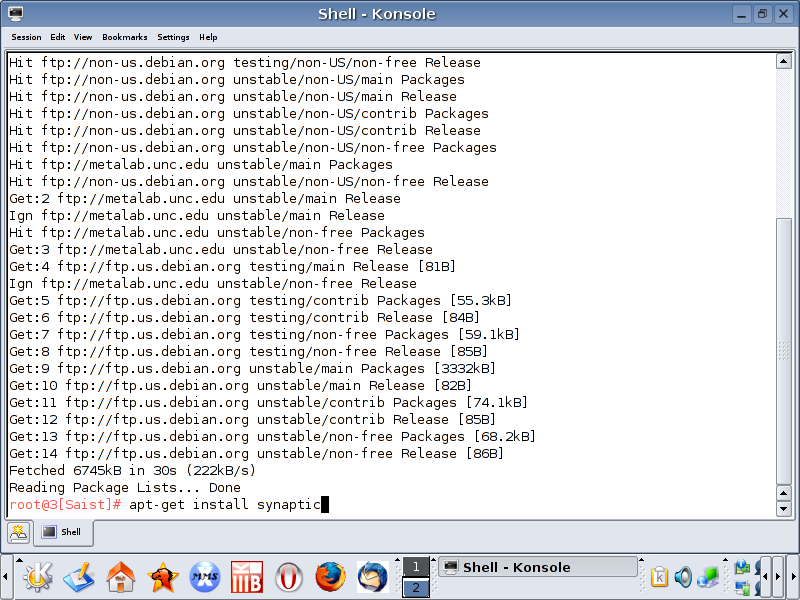The height and width of the screenshot is (600, 800).
Task: Launch the Opera browser from panel
Action: coord(289,577)
